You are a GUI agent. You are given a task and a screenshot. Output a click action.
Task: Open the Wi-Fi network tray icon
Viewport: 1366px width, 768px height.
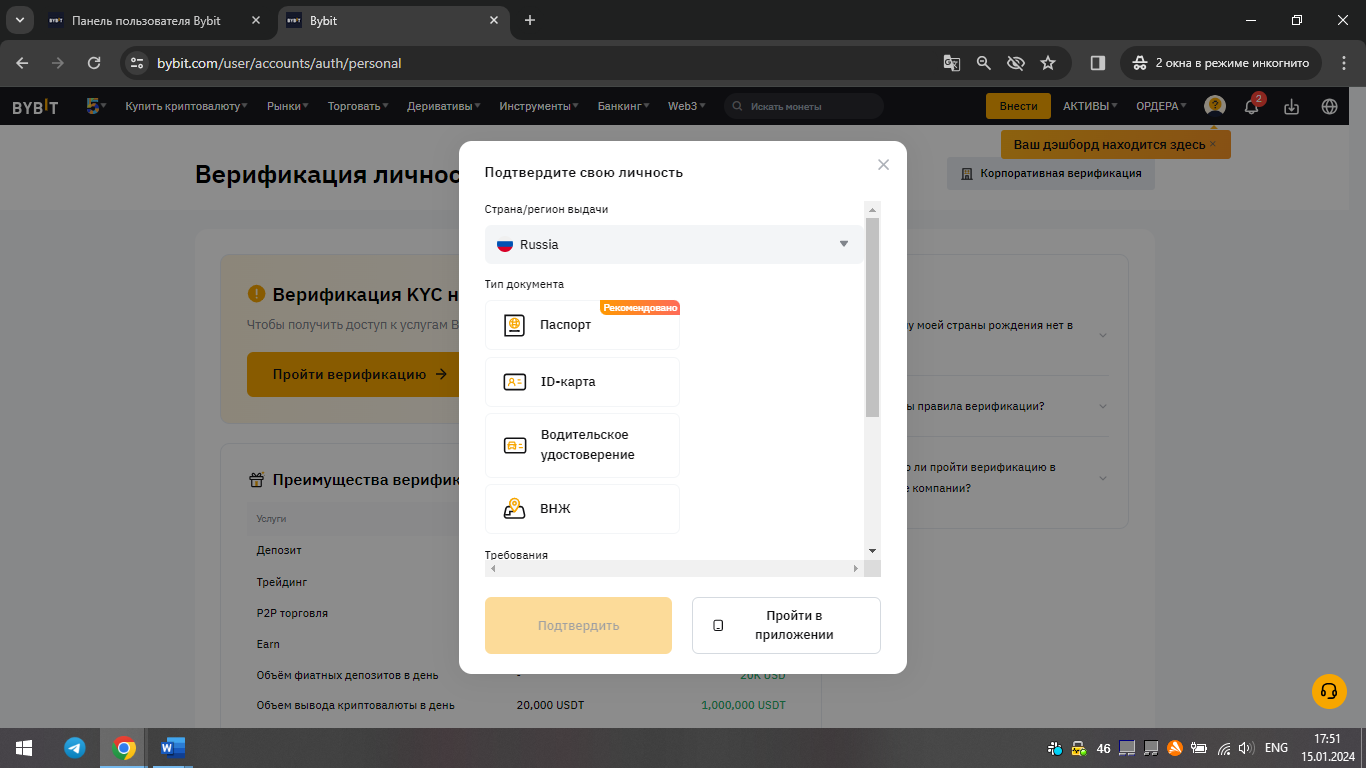coord(1222,747)
